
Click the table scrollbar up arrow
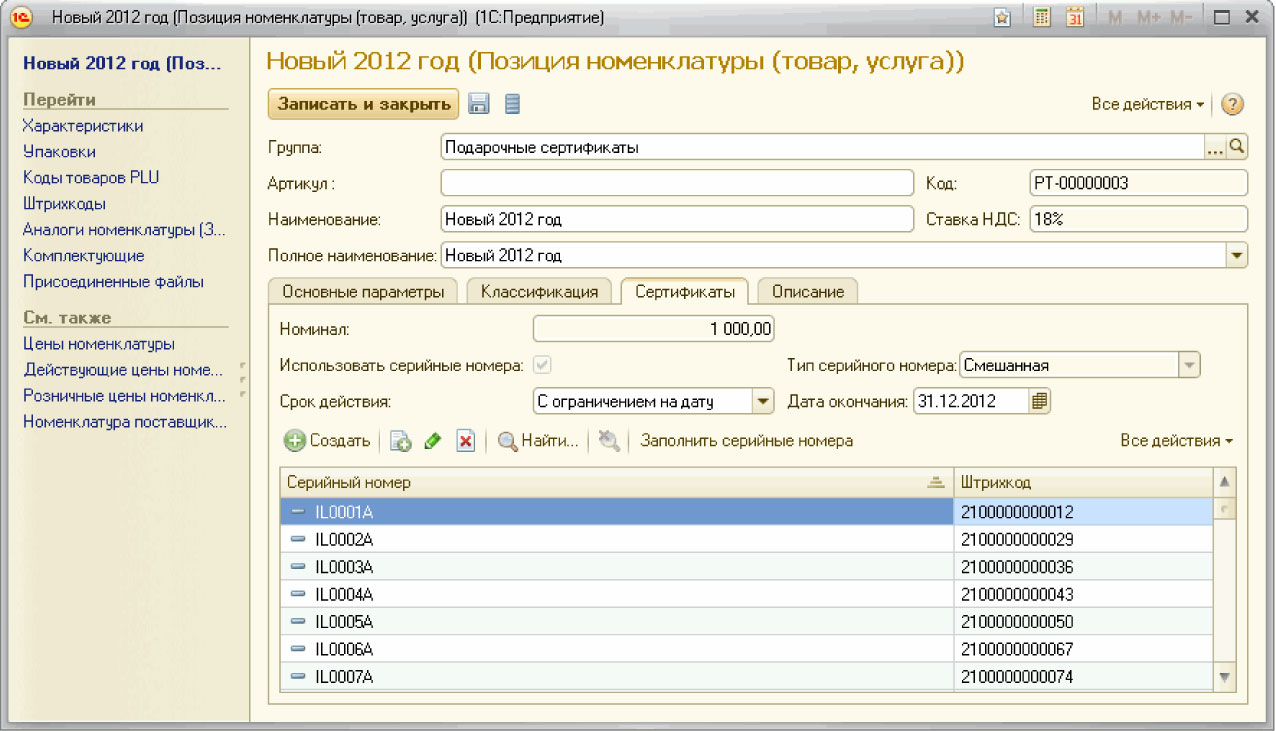(x=1227, y=483)
